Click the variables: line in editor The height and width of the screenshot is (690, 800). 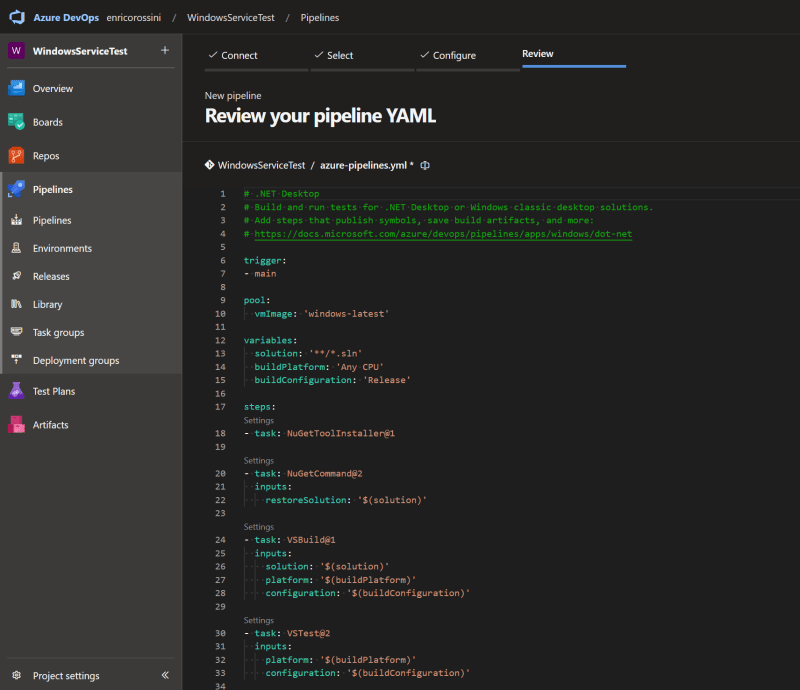270,340
